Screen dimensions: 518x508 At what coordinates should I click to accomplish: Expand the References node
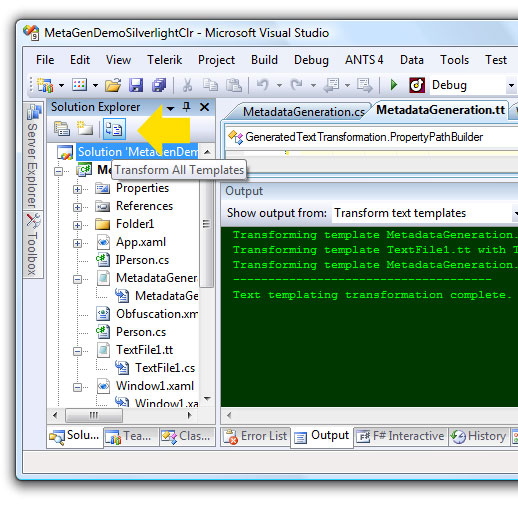coord(77,207)
